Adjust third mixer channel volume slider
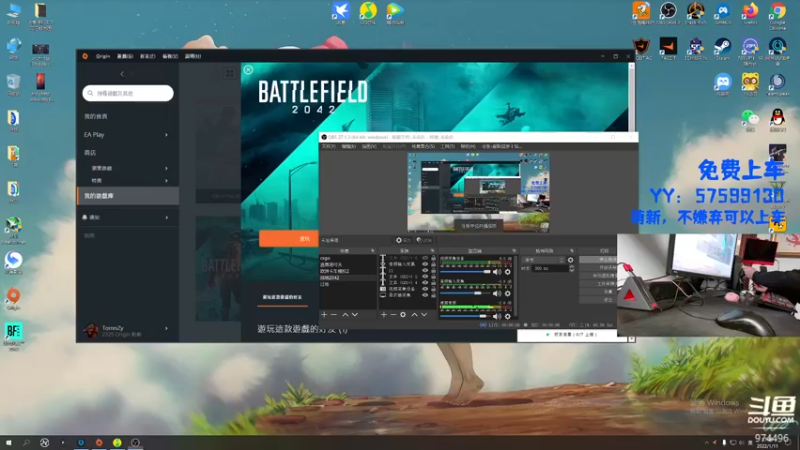 pyautogui.click(x=465, y=316)
